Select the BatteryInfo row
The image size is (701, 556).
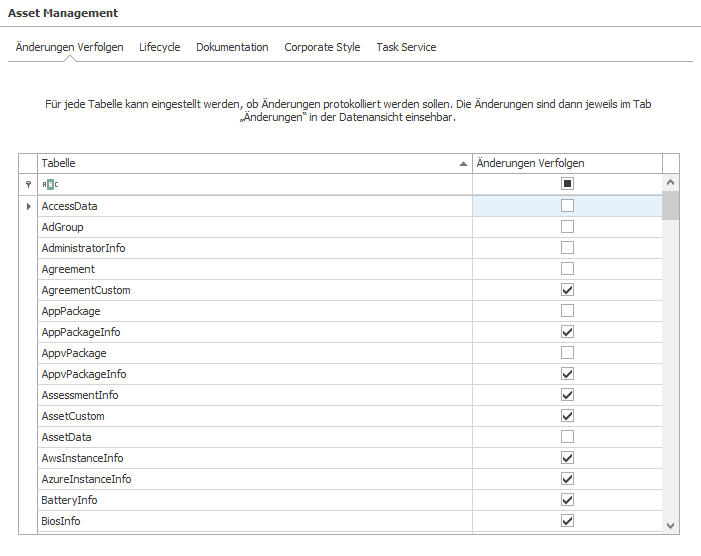(350, 500)
